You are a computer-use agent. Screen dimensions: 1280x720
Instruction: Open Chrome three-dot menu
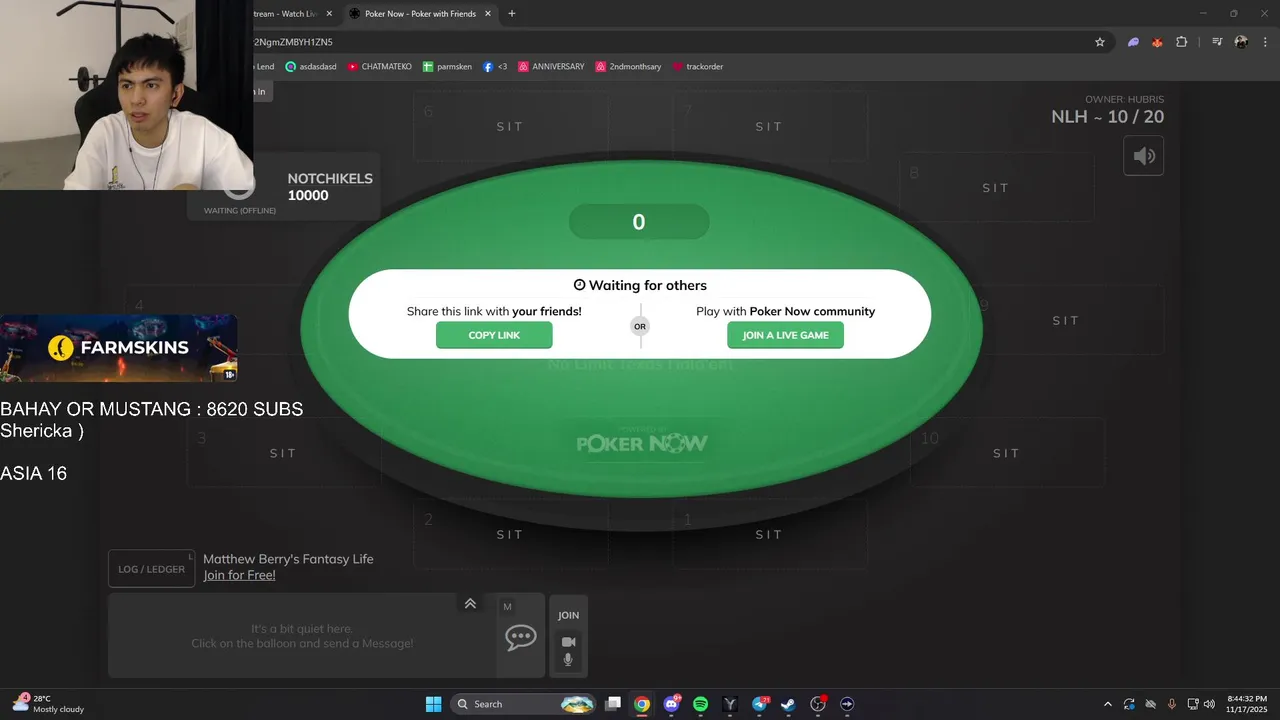pyautogui.click(x=1265, y=42)
